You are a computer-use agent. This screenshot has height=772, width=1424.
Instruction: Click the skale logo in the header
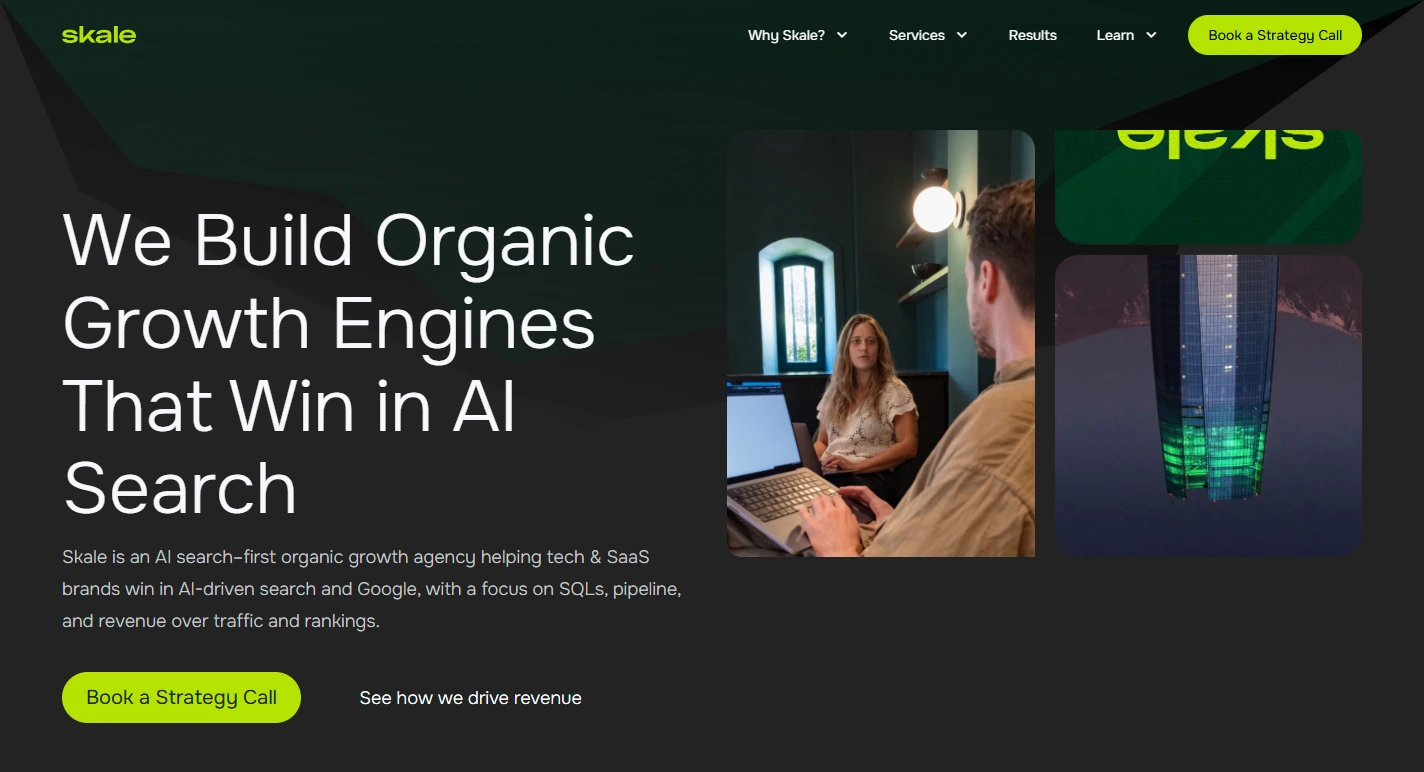tap(99, 35)
